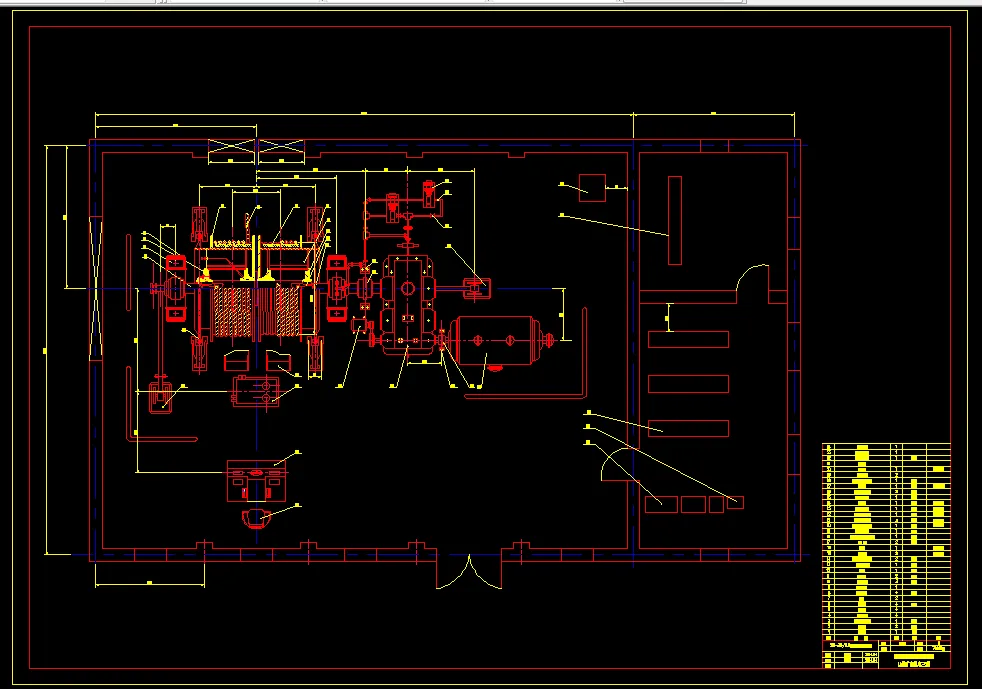Select the central gearbox reducer housing
Image resolution: width=982 pixels, height=689 pixels.
pyautogui.click(x=408, y=304)
